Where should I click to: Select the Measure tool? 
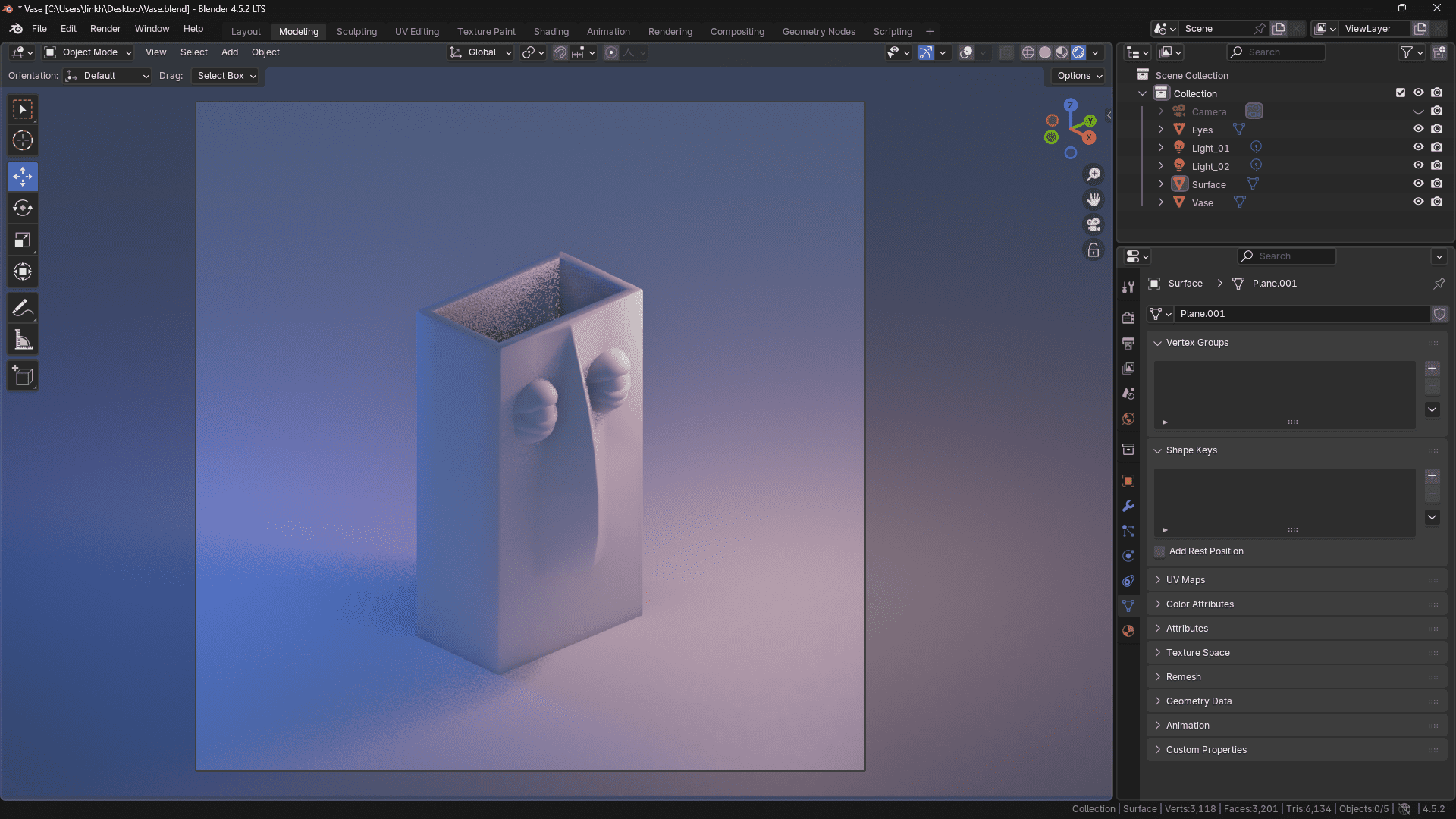[23, 340]
